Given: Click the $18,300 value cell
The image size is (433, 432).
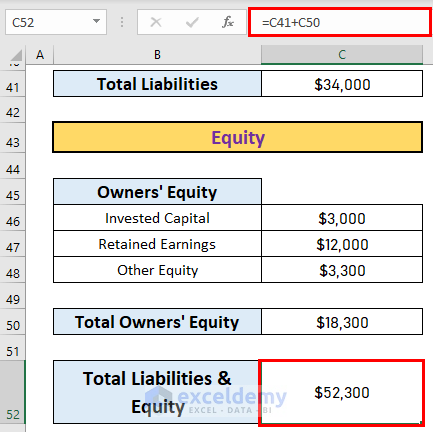Looking at the screenshot, I should pos(342,322).
